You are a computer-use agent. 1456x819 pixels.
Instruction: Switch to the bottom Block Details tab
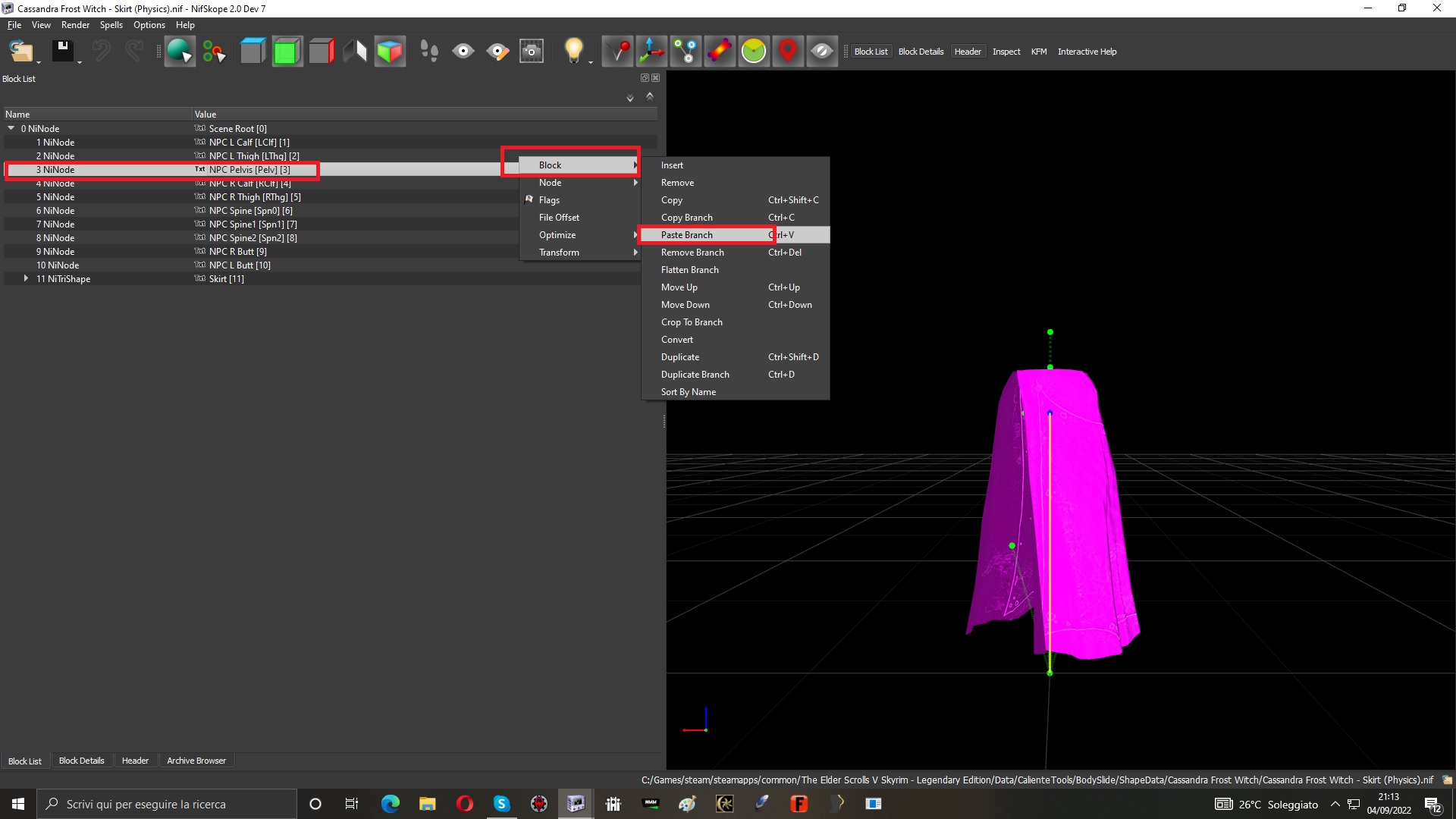(x=82, y=761)
